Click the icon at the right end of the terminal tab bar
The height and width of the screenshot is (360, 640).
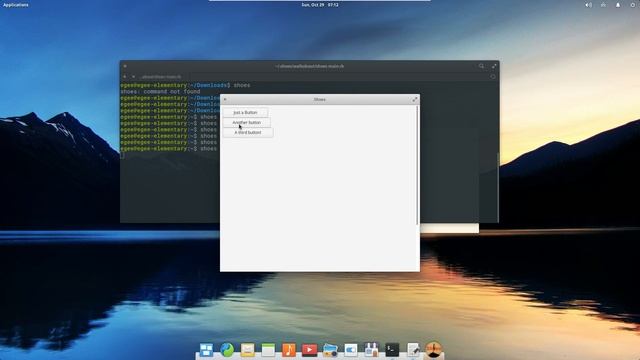(493, 77)
